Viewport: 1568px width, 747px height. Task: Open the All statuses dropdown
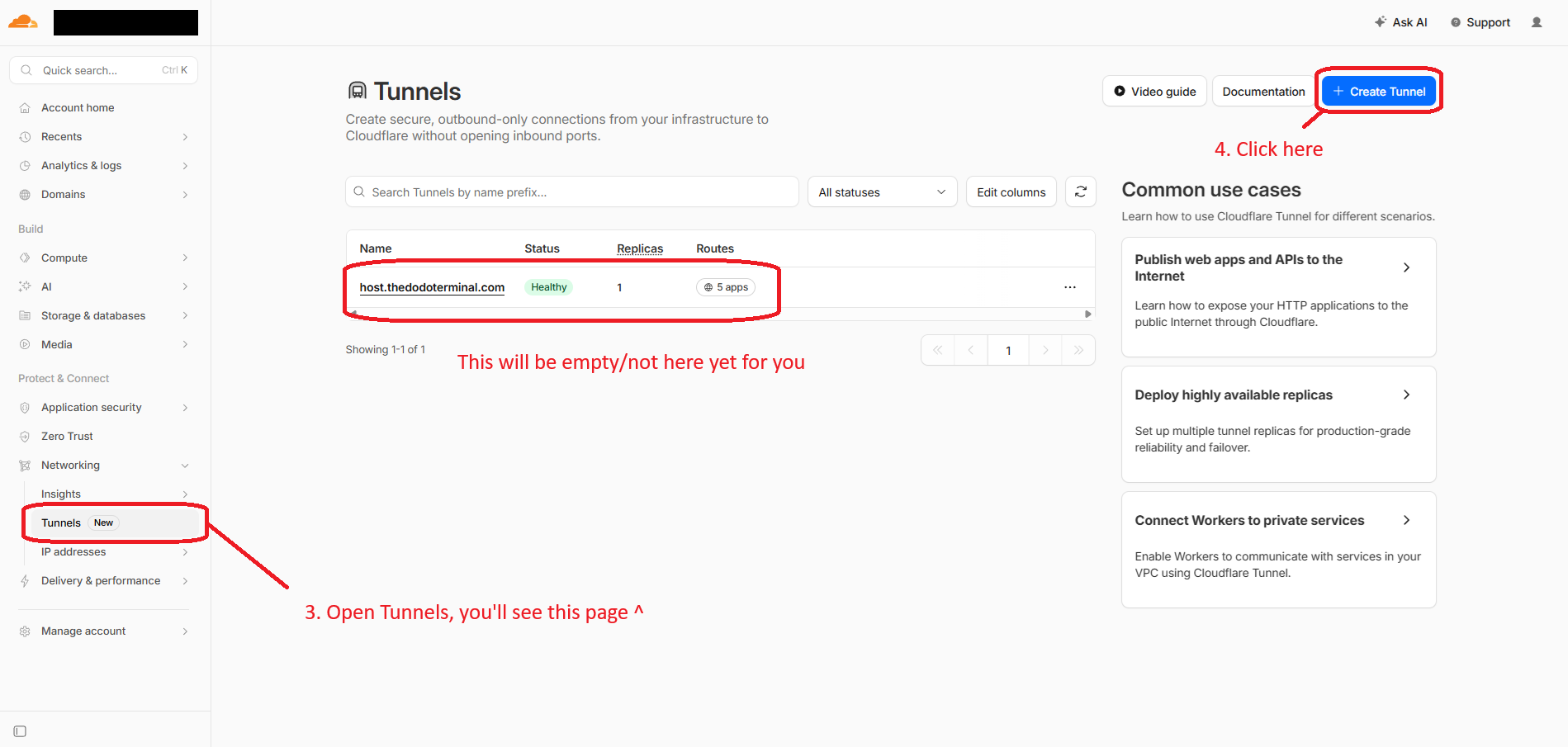click(882, 191)
